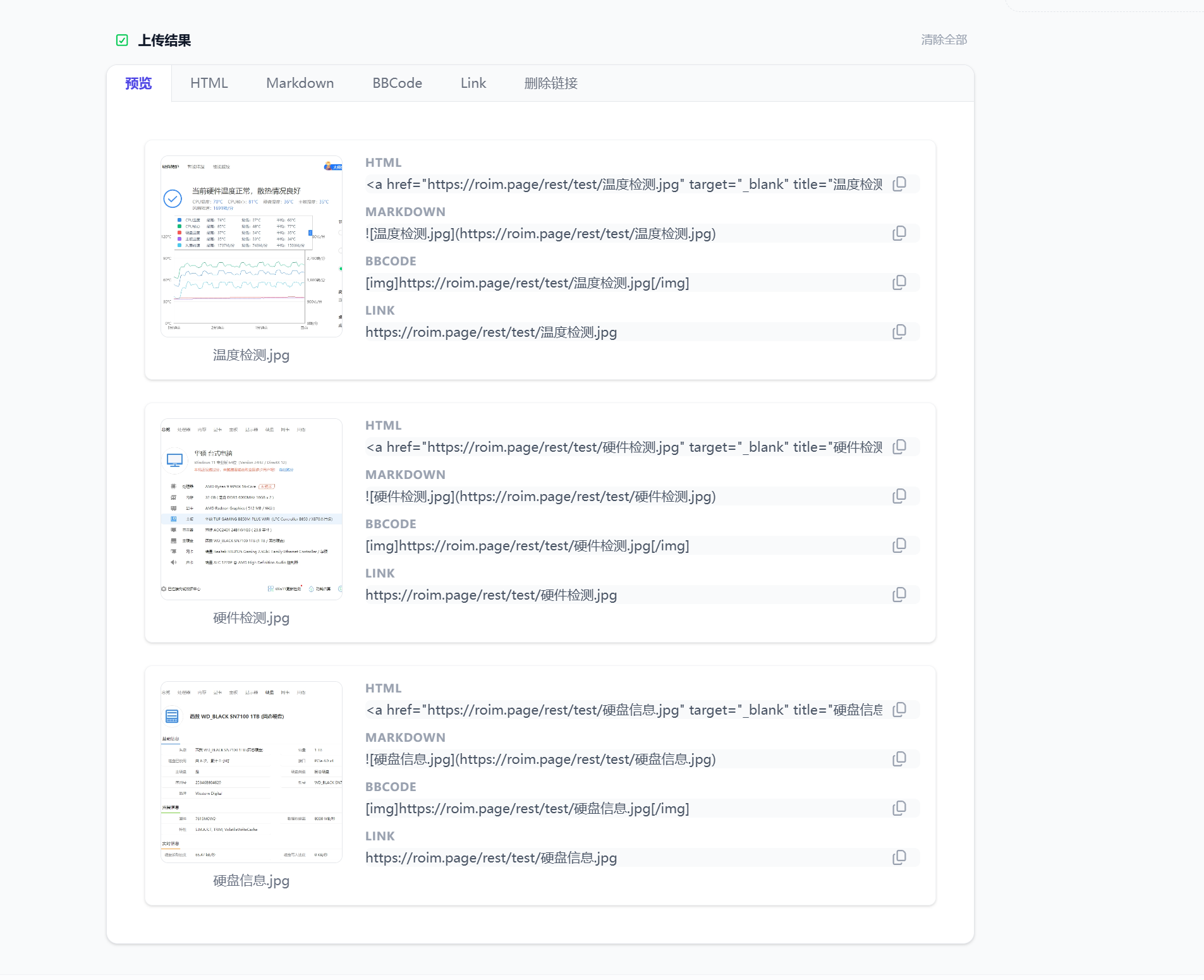Viewport: 1204px width, 980px height.
Task: Copy BBCode for 硬盘信息.jpg
Action: (899, 808)
